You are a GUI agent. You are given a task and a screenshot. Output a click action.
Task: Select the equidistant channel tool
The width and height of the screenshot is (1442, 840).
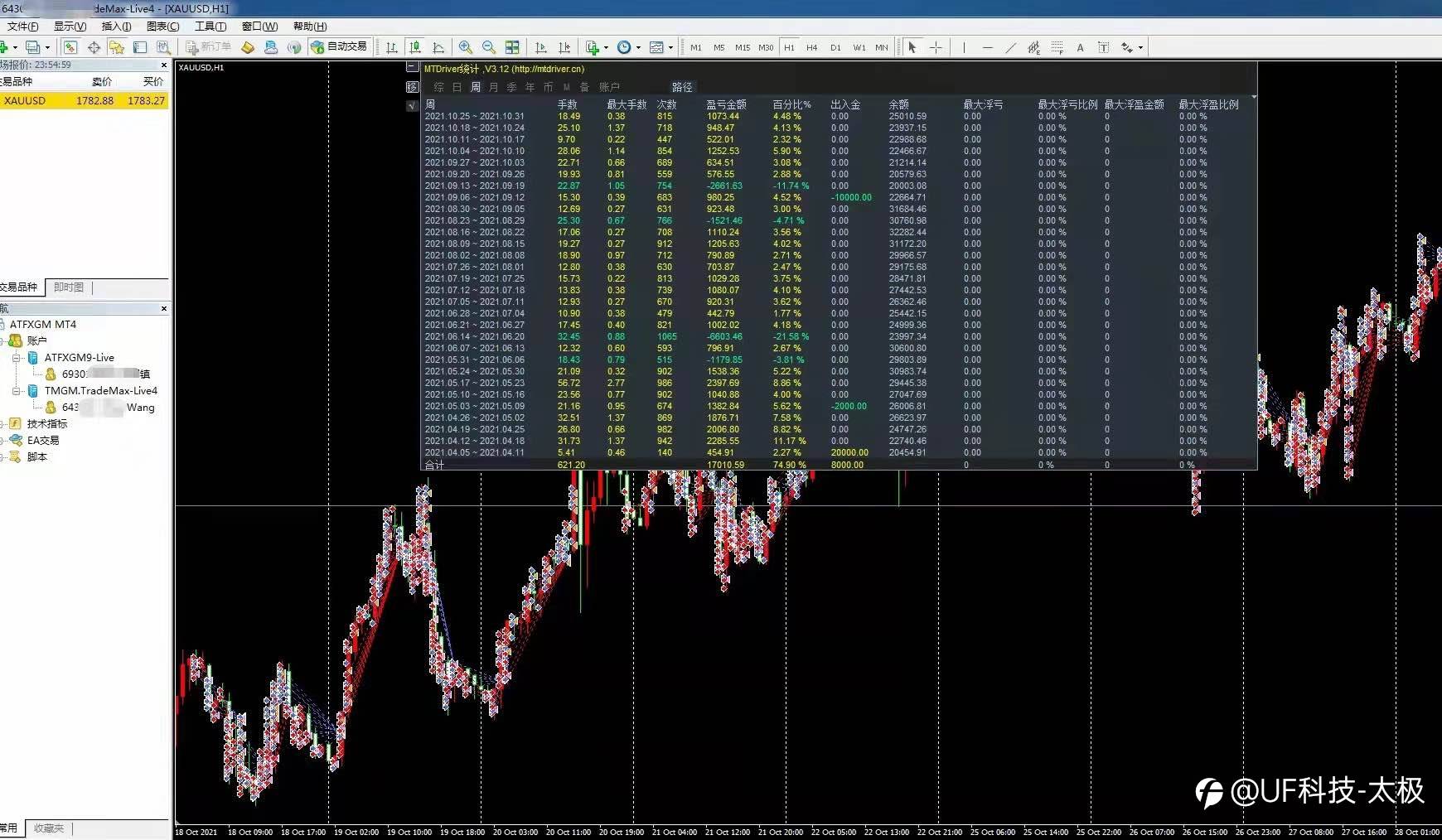(x=1033, y=47)
